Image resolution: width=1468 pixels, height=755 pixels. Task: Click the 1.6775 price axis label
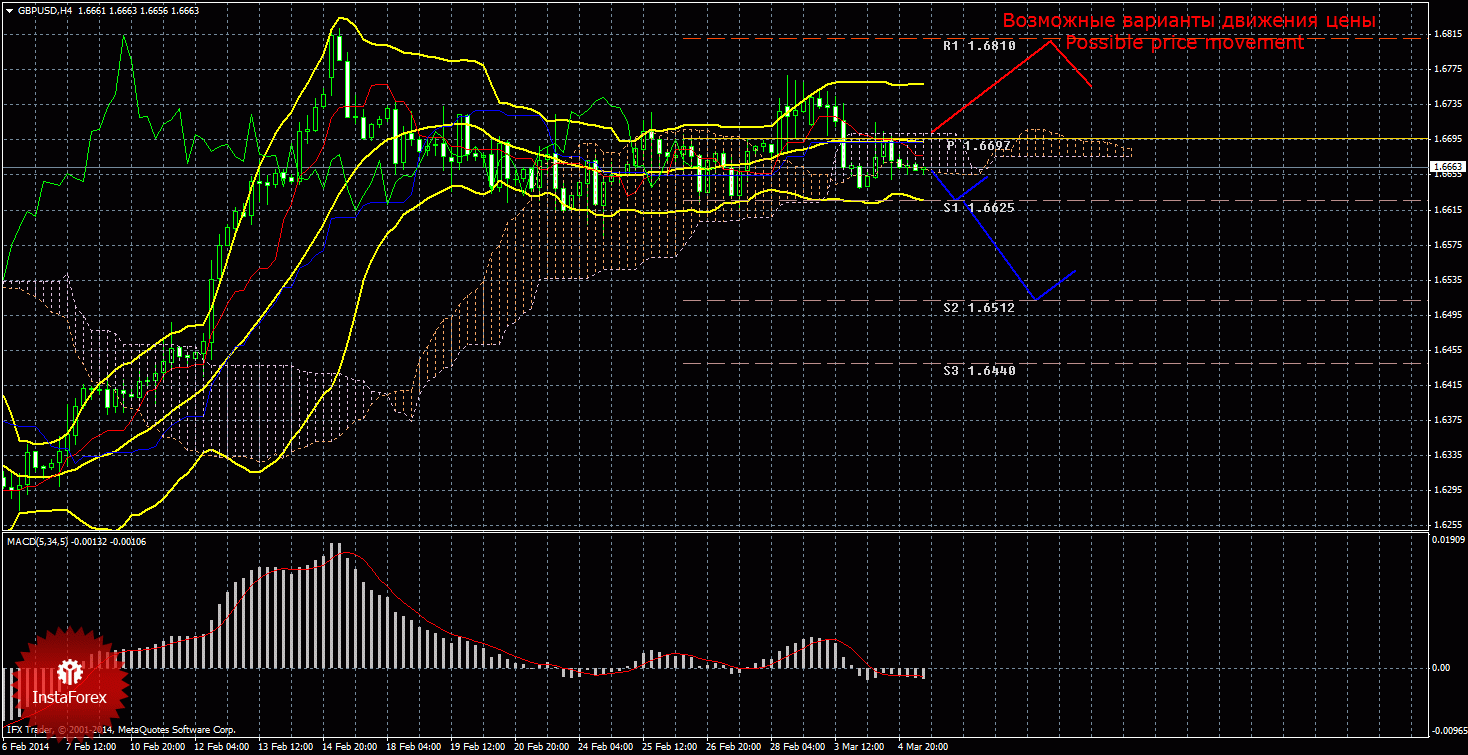tap(1447, 68)
